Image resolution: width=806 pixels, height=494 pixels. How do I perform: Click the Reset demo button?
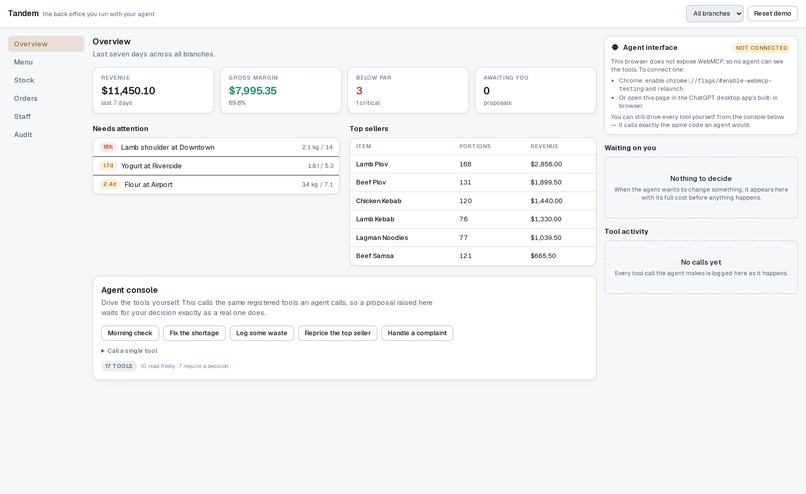(x=772, y=13)
